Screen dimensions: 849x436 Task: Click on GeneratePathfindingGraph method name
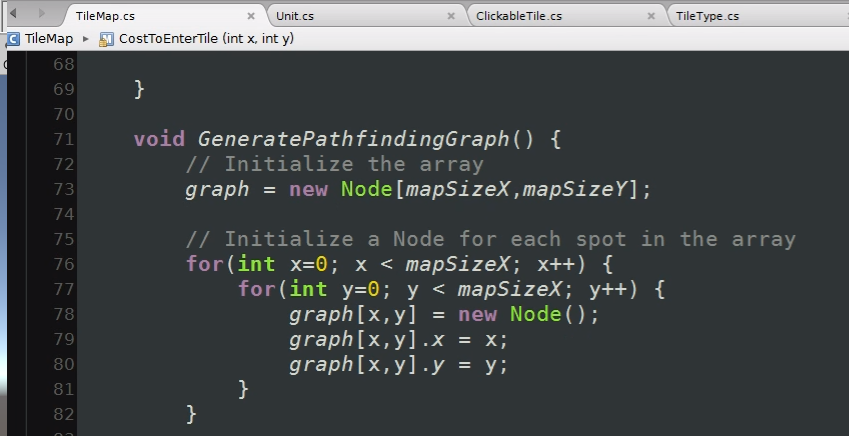tap(354, 140)
